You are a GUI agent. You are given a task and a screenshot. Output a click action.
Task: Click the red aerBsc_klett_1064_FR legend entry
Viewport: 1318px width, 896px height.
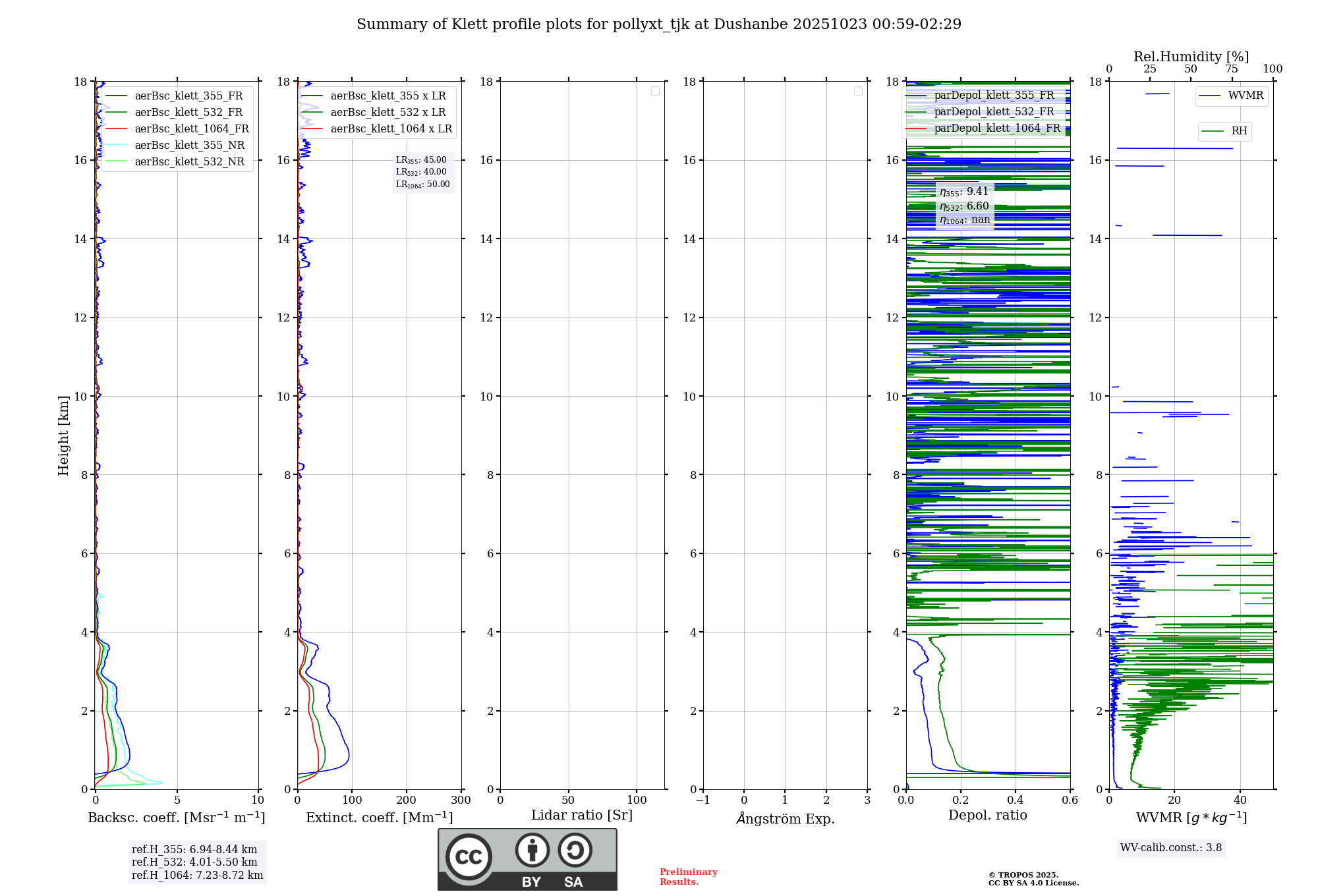pyautogui.click(x=191, y=129)
